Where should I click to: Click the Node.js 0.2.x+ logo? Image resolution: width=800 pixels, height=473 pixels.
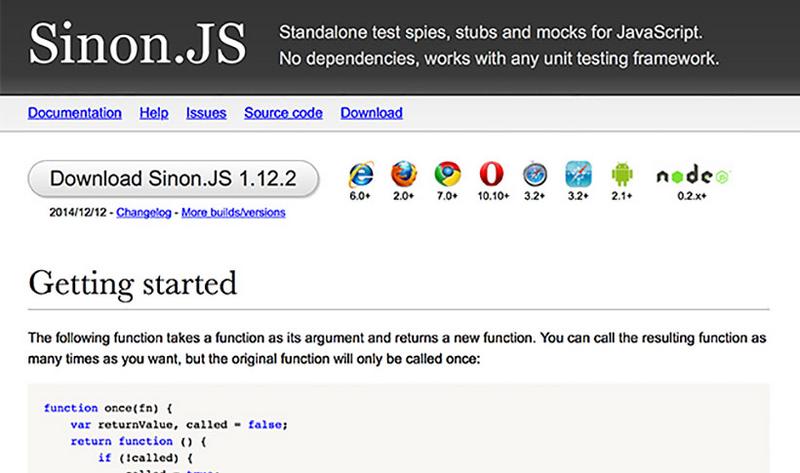(693, 176)
